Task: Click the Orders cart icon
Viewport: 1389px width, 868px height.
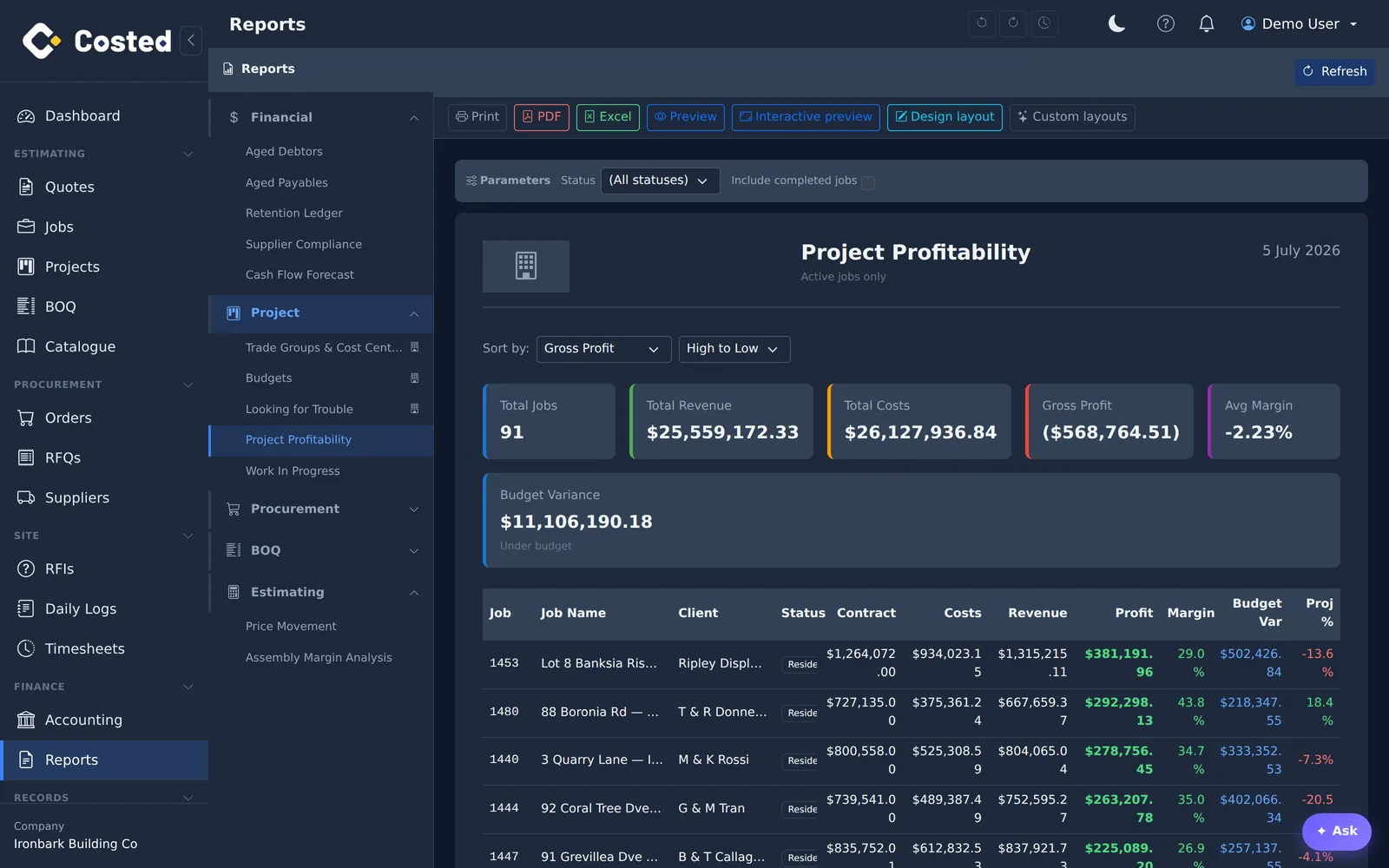Action: pyautogui.click(x=26, y=418)
